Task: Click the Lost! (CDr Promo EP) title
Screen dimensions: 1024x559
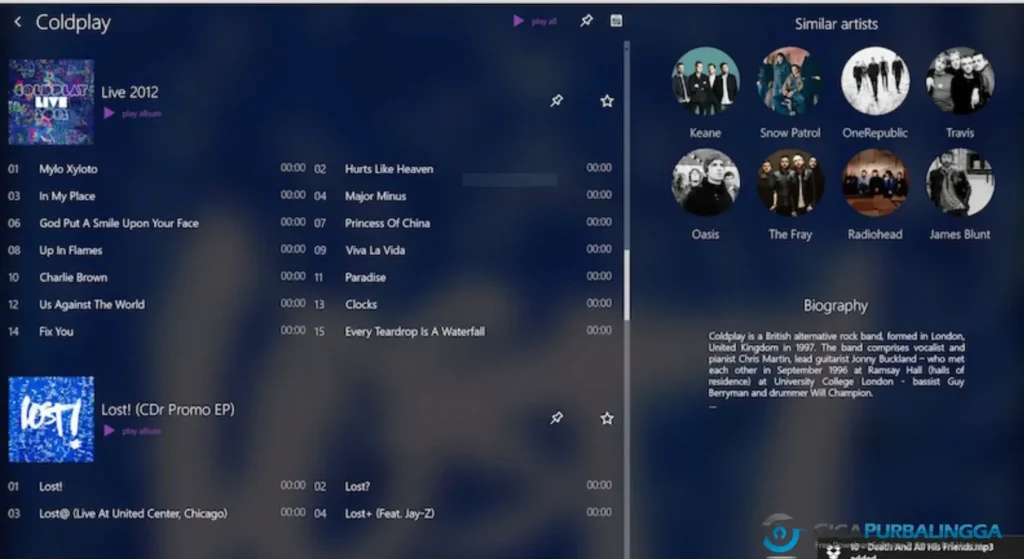Action: (x=168, y=409)
